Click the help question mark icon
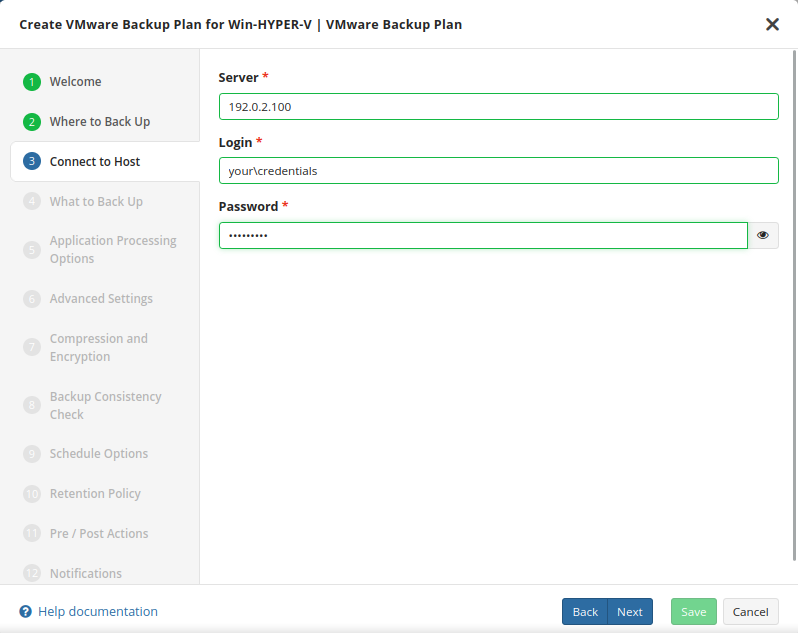Viewport: 798px width, 633px height. pos(26,612)
